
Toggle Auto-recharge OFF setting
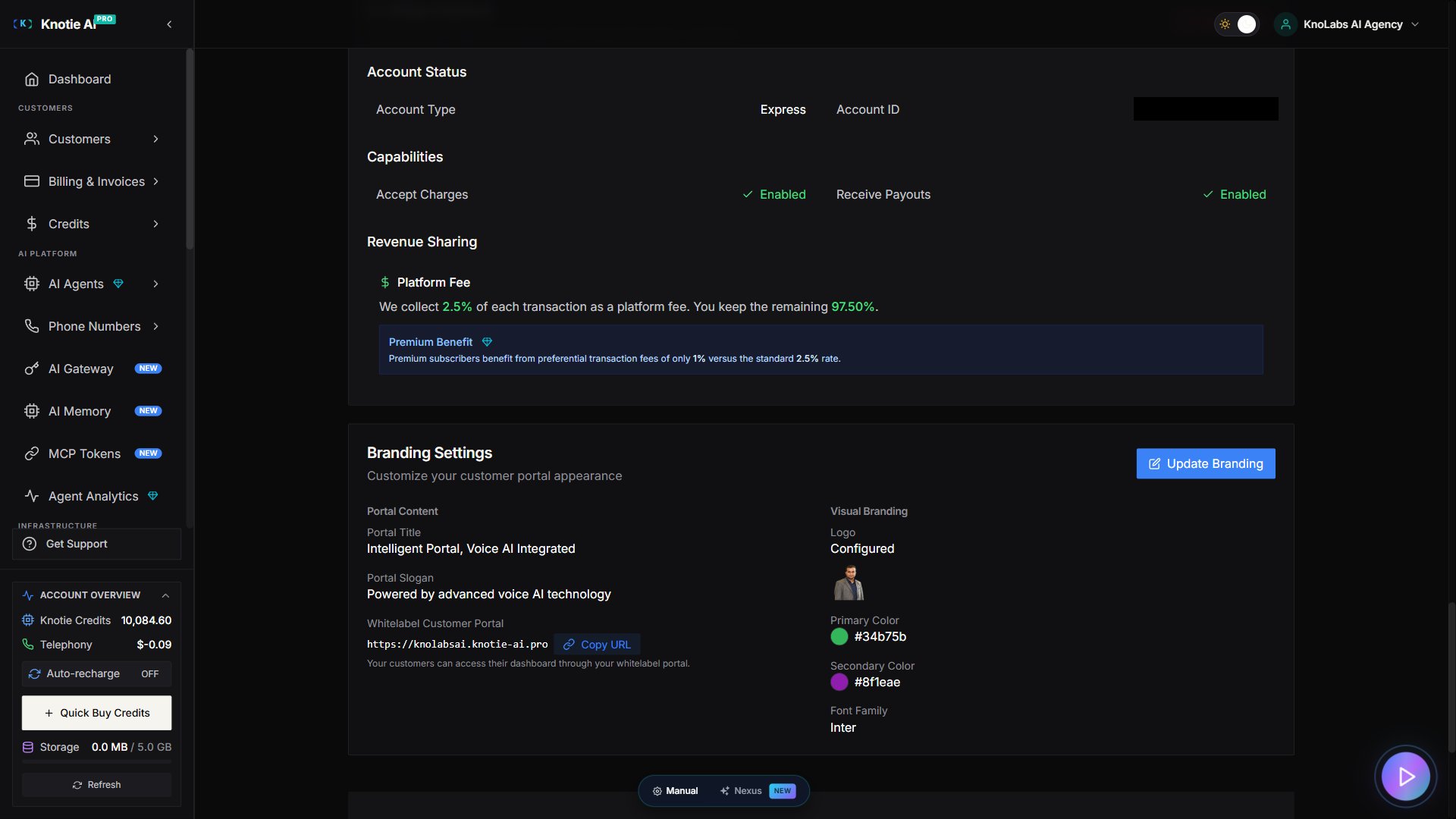point(96,673)
